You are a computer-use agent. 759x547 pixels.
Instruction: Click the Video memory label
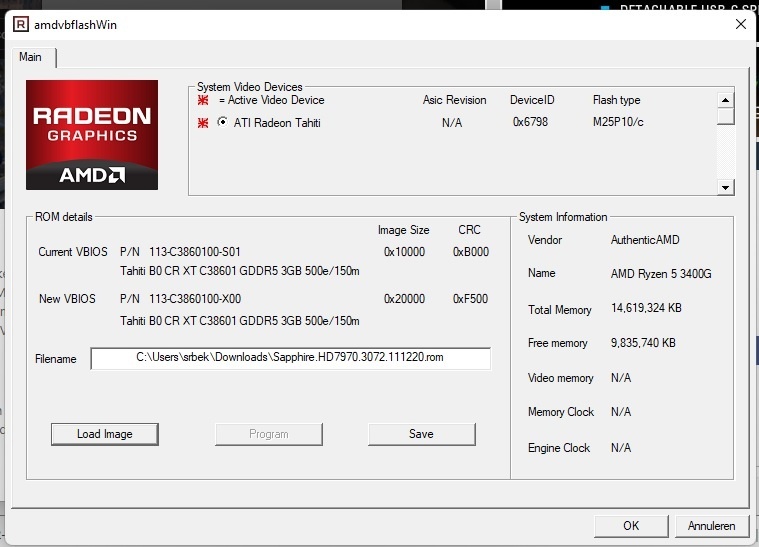561,378
